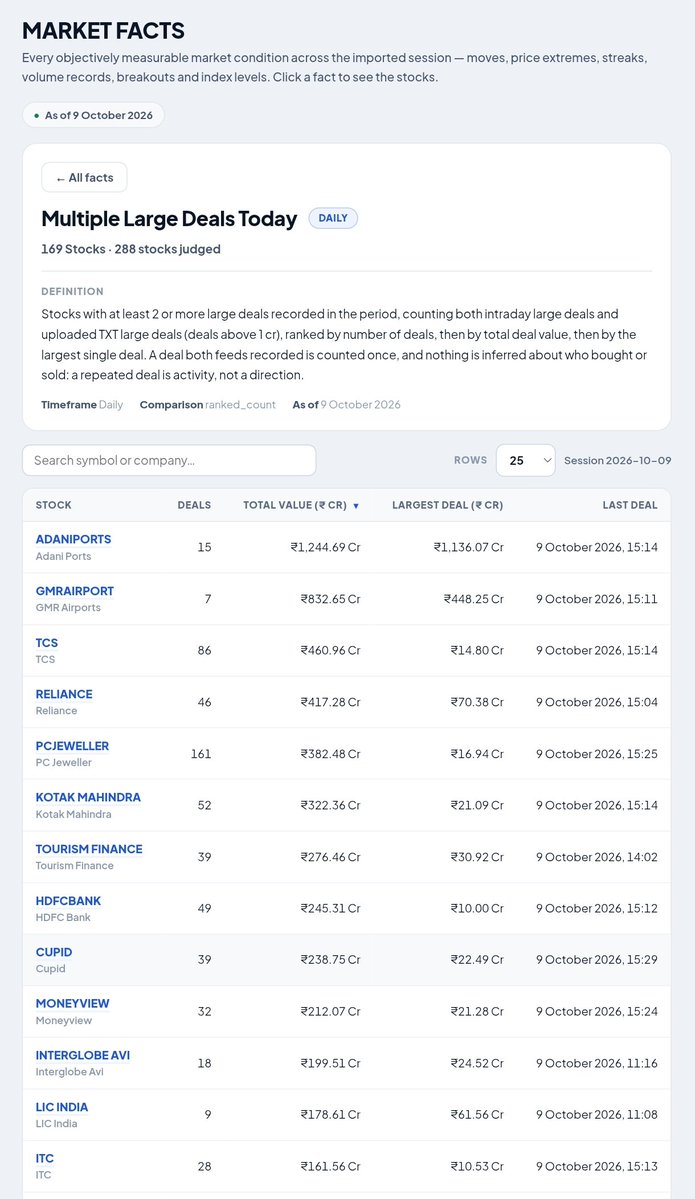The width and height of the screenshot is (695, 1199).
Task: Open INTERGLOBE AVI stock link
Action: 83,1055
